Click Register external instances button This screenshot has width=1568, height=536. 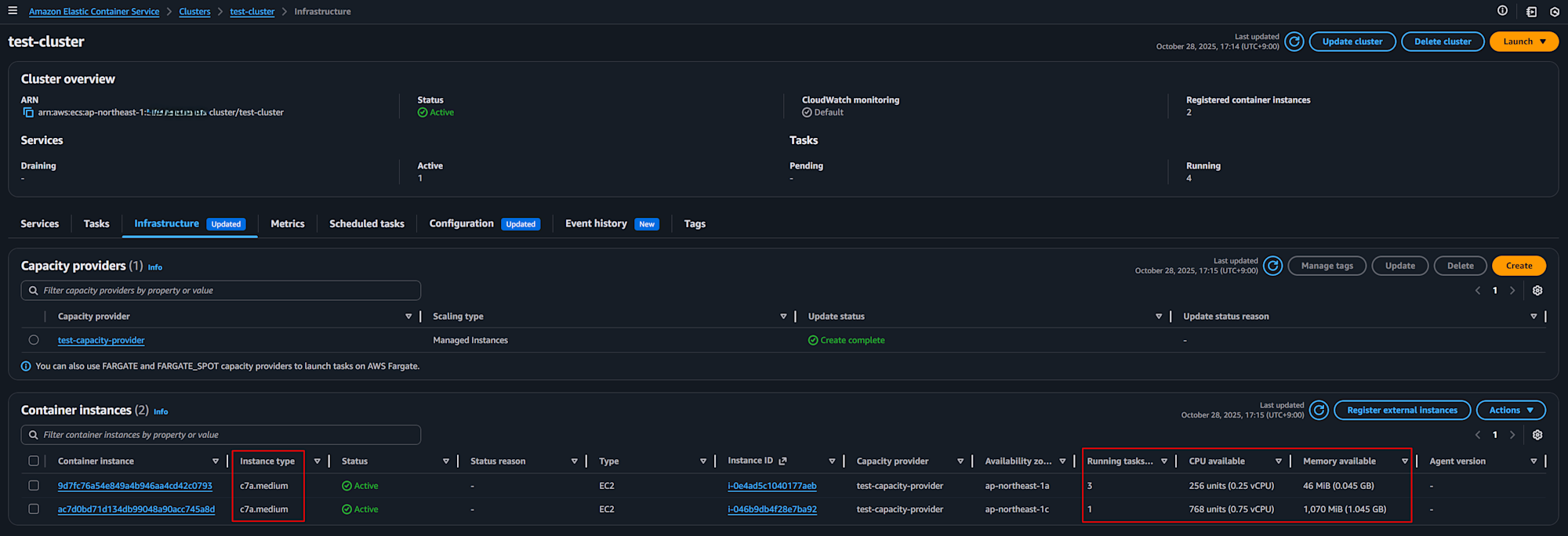coord(1402,410)
